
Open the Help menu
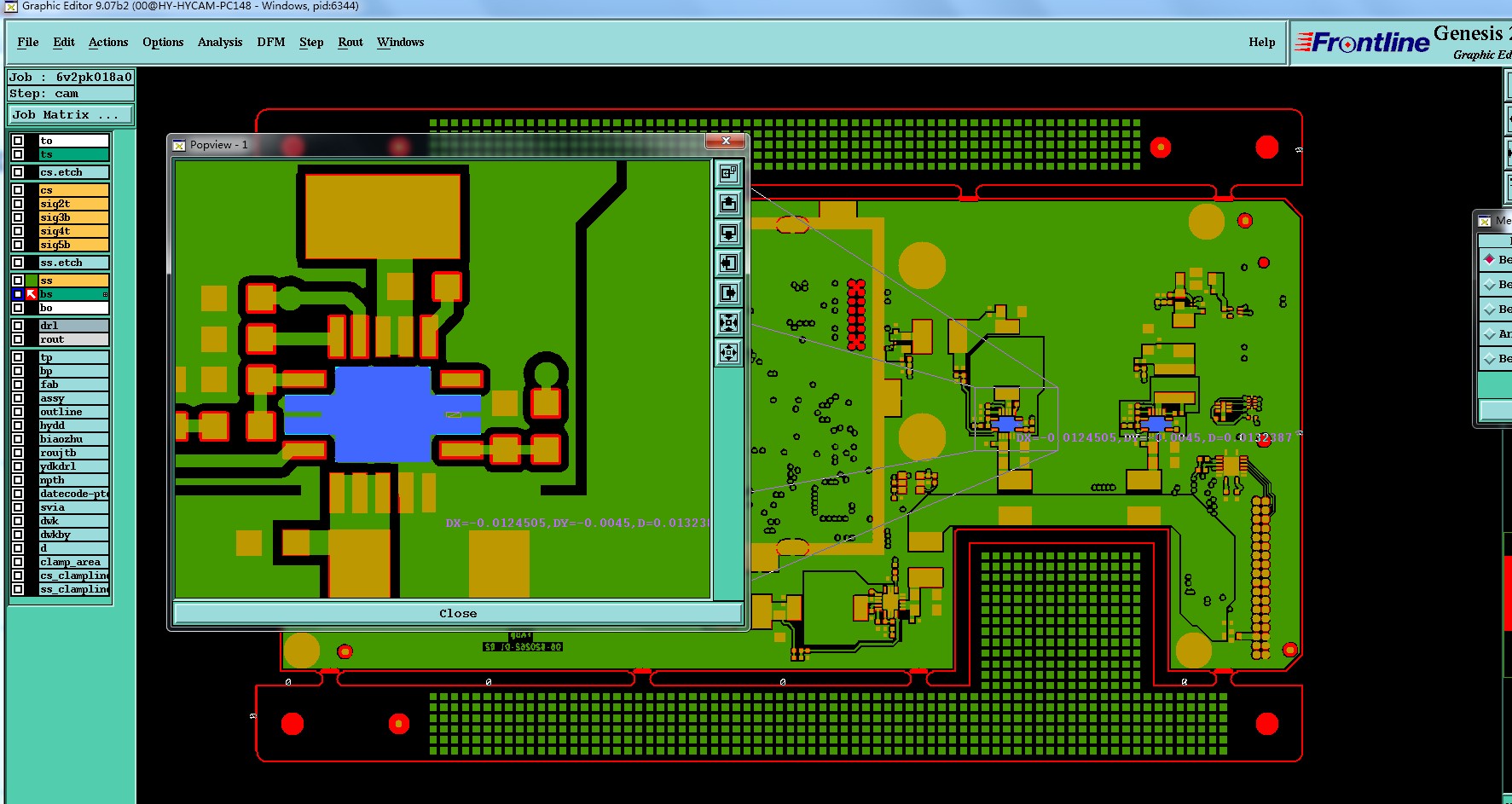pyautogui.click(x=1262, y=42)
